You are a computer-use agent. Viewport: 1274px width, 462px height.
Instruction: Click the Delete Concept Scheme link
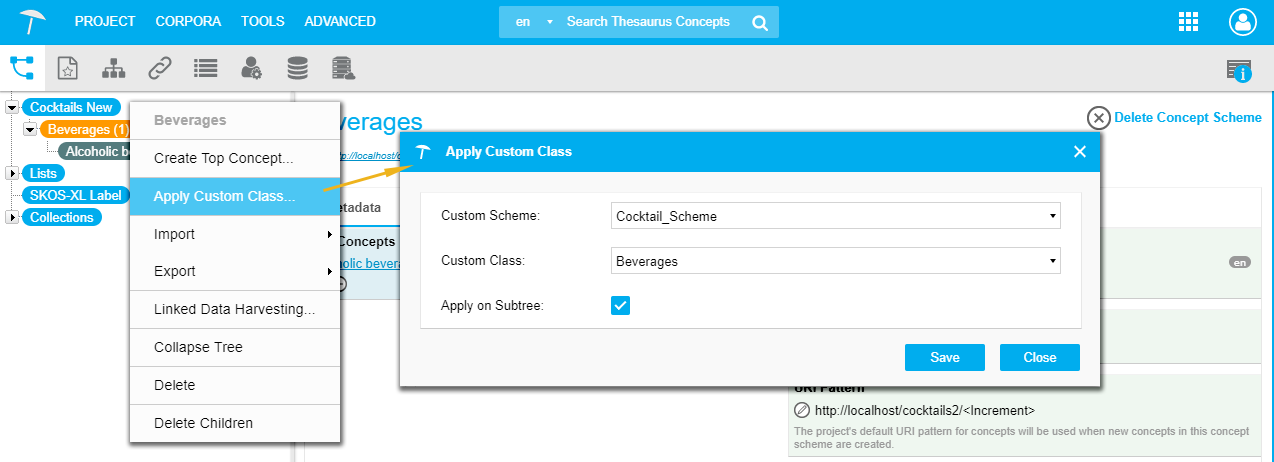(1187, 118)
